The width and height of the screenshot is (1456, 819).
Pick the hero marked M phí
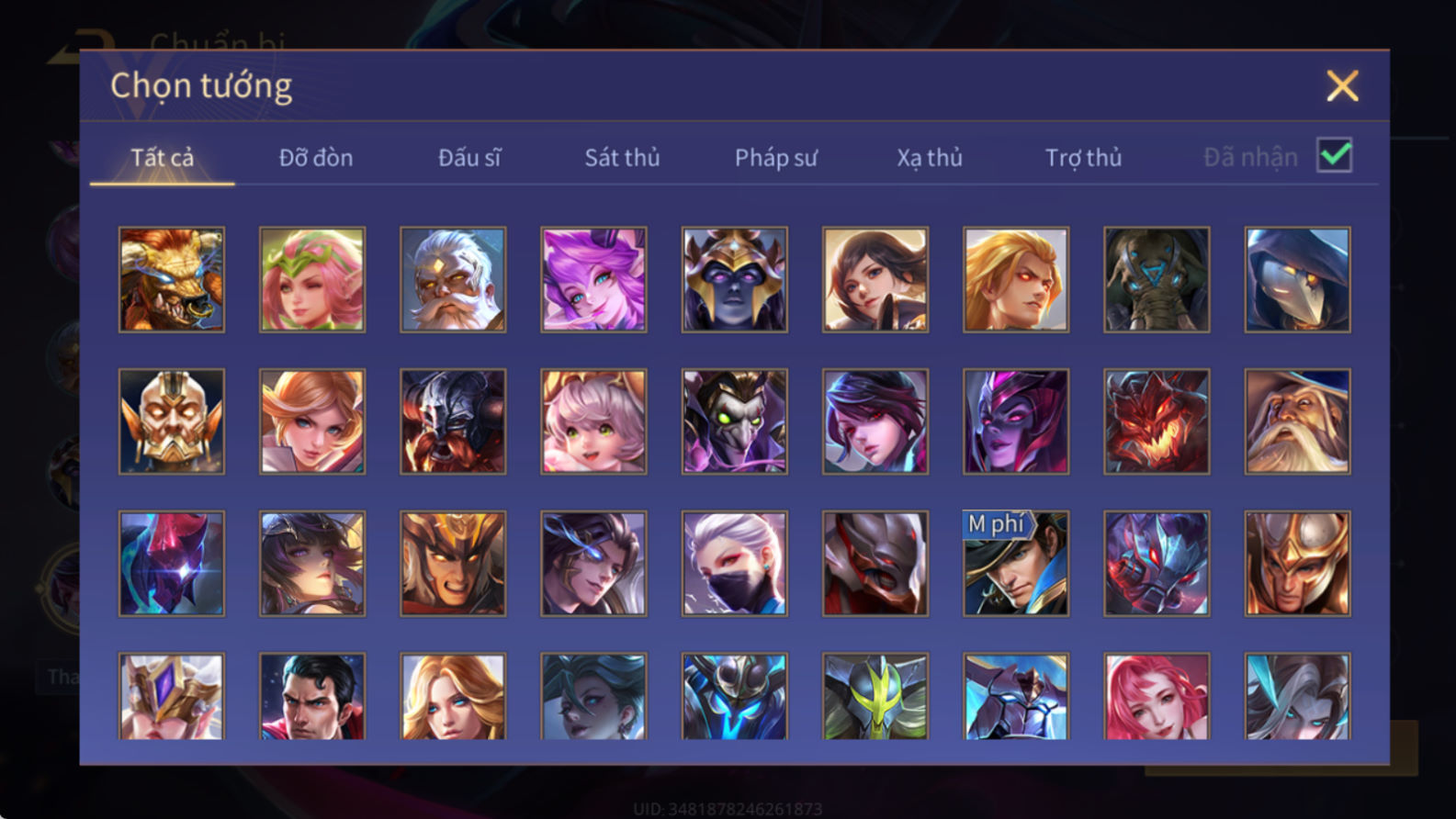click(1016, 564)
